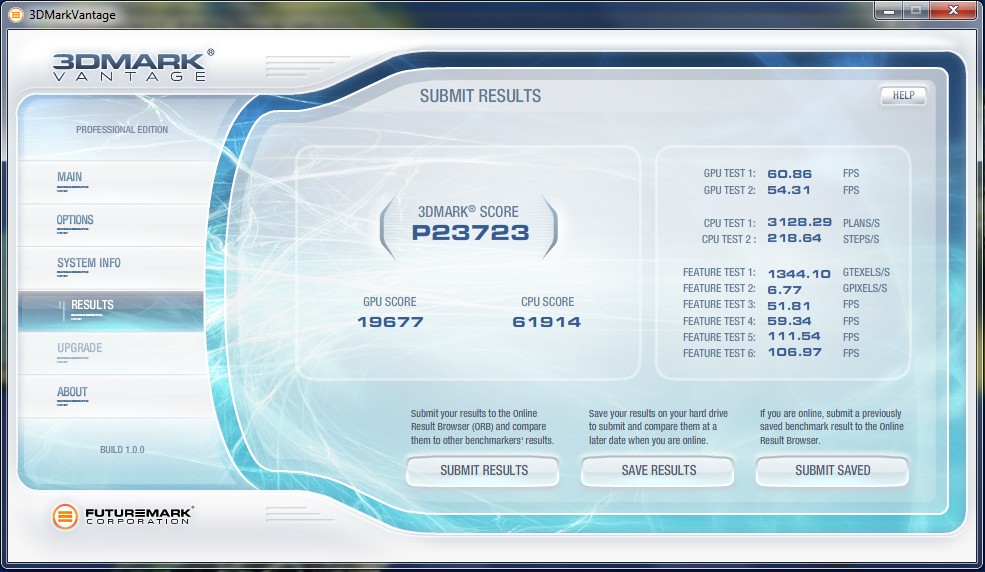Click GPU TEST 1 value 60.86
985x572 pixels.
point(790,174)
